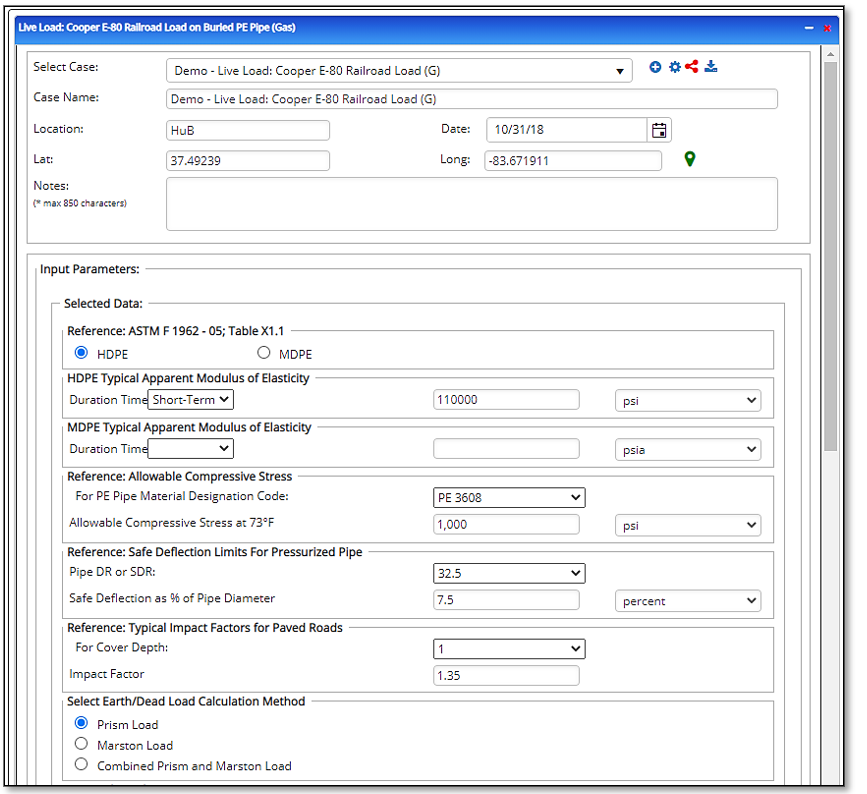This screenshot has width=867, height=794.
Task: Choose the Marston Load calculation method
Action: point(81,743)
